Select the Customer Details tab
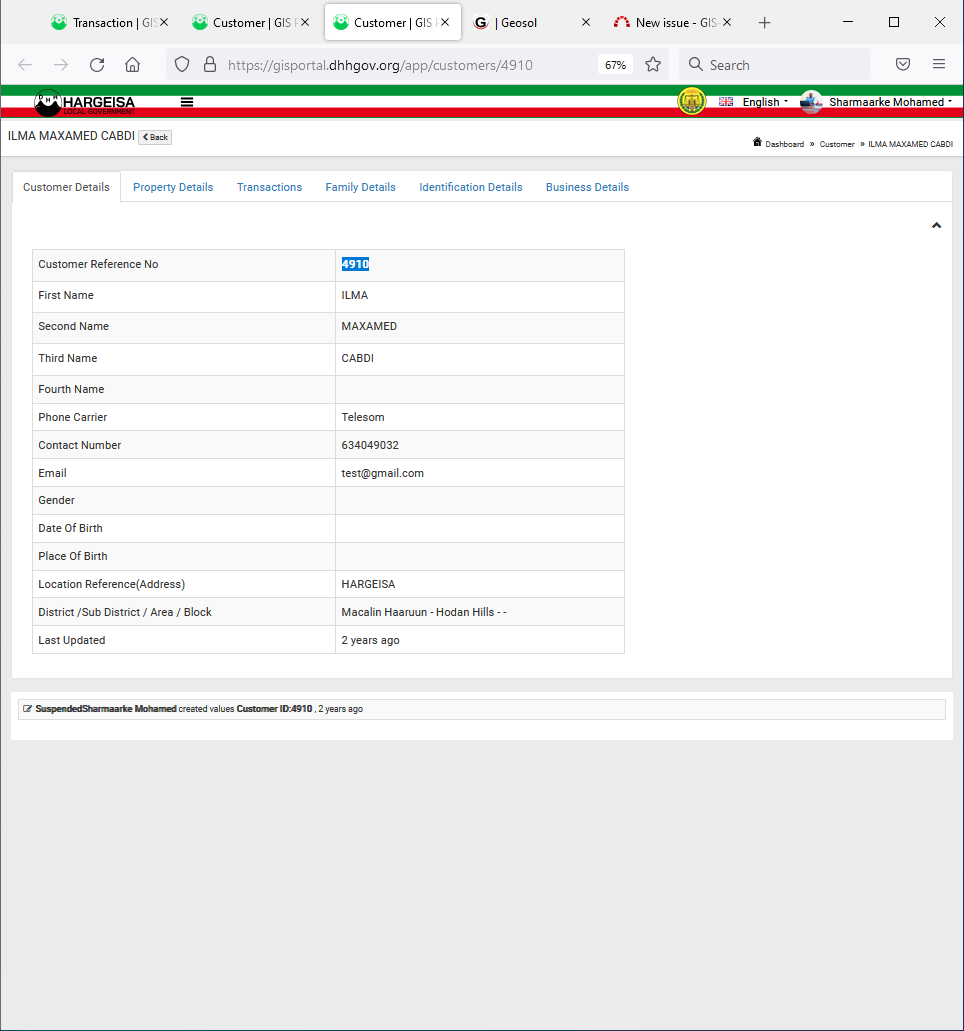The width and height of the screenshot is (964, 1031). click(x=66, y=187)
